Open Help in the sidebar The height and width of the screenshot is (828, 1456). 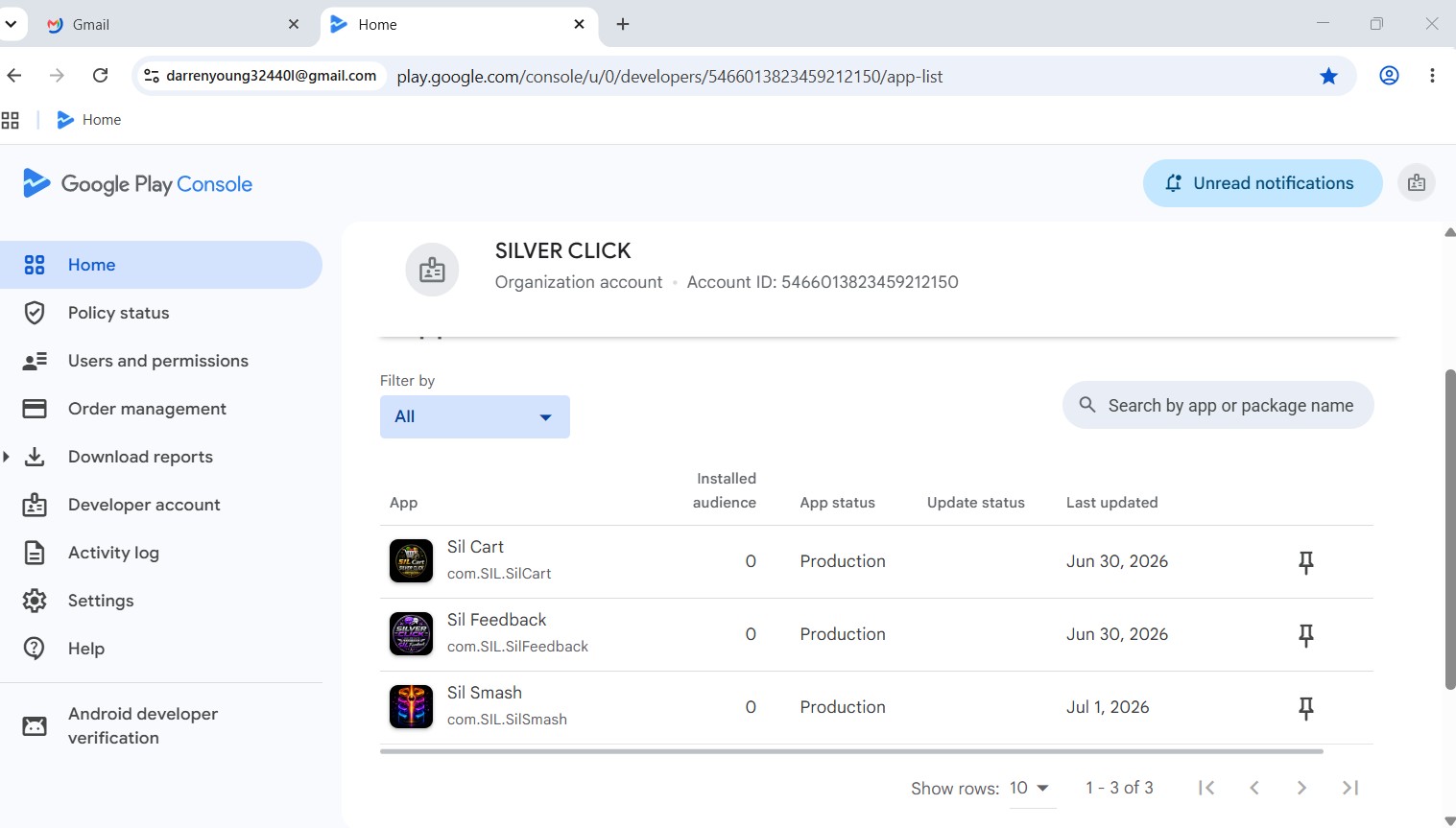[x=161, y=649]
